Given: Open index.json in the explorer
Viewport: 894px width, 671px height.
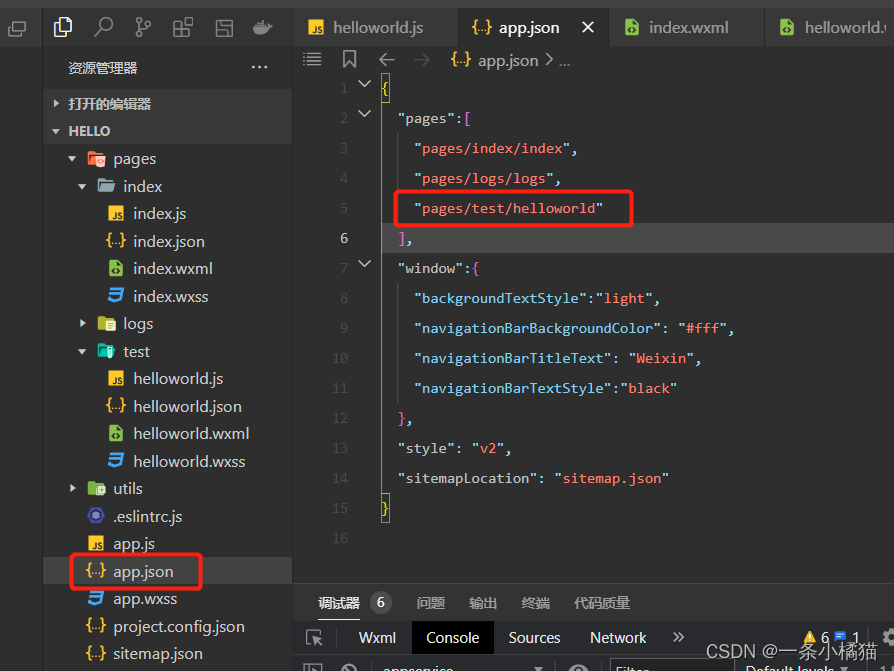Looking at the screenshot, I should (169, 241).
